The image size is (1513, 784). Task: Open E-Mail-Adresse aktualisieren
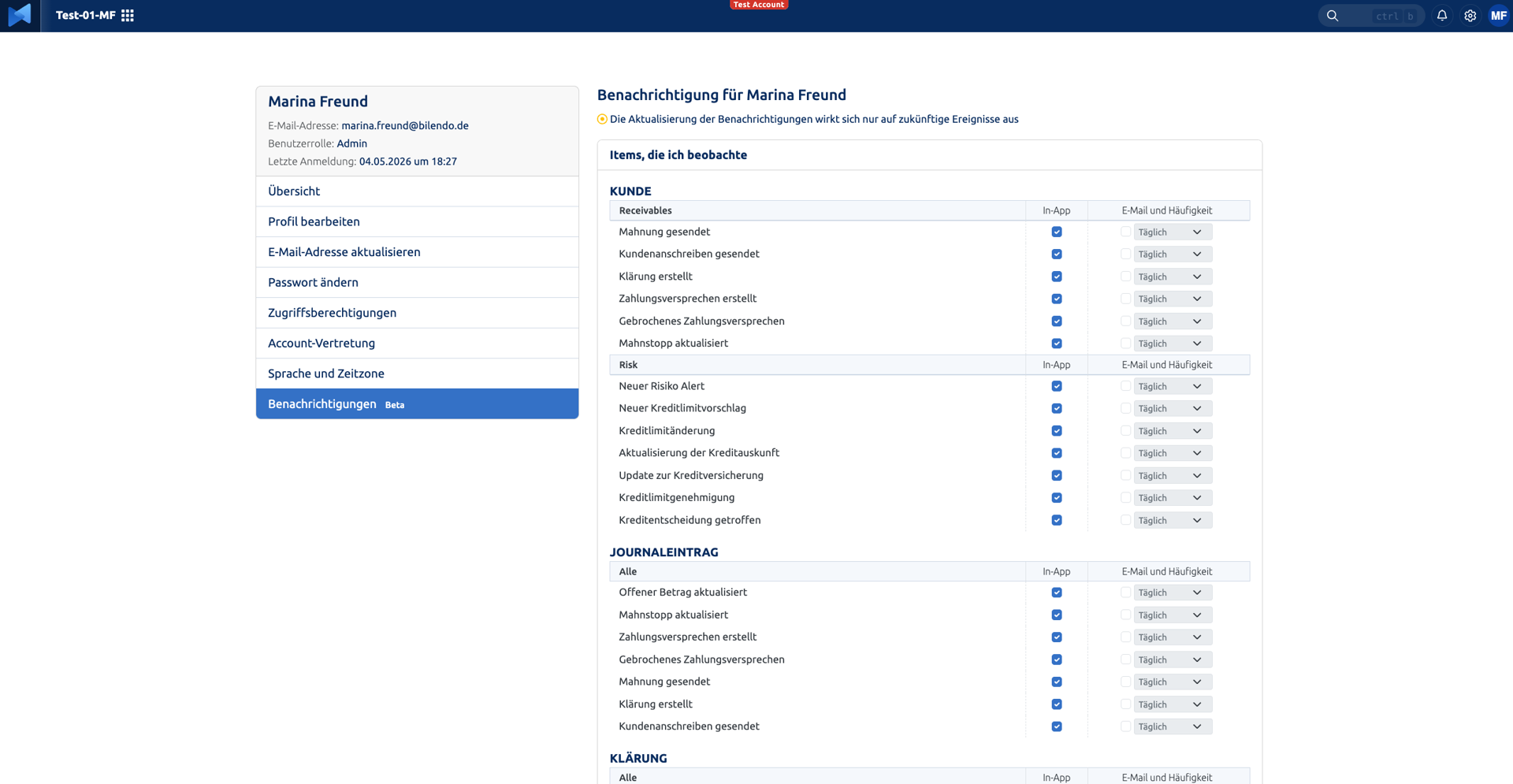[x=417, y=252]
